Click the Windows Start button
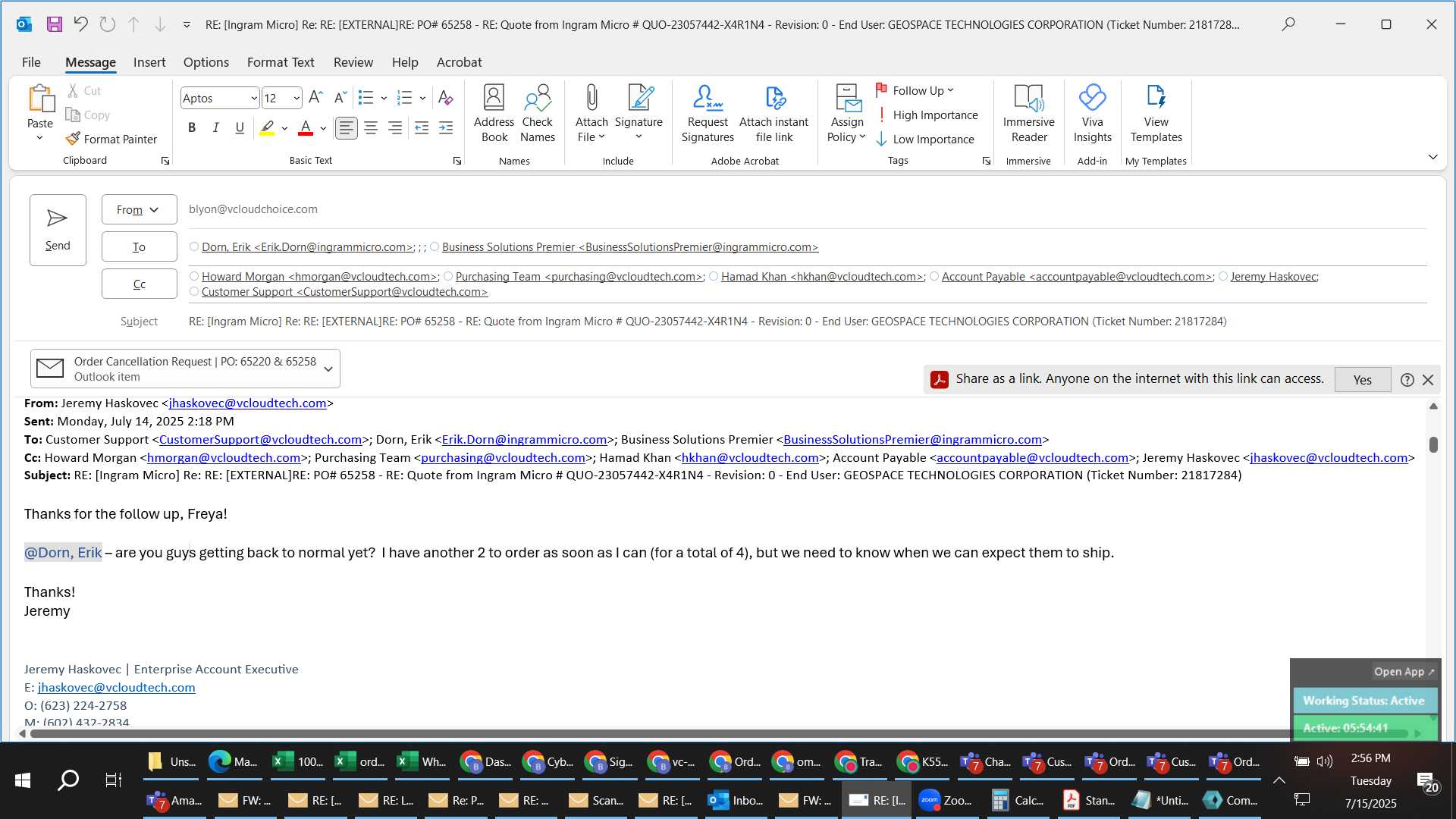1456x819 pixels. pyautogui.click(x=23, y=780)
